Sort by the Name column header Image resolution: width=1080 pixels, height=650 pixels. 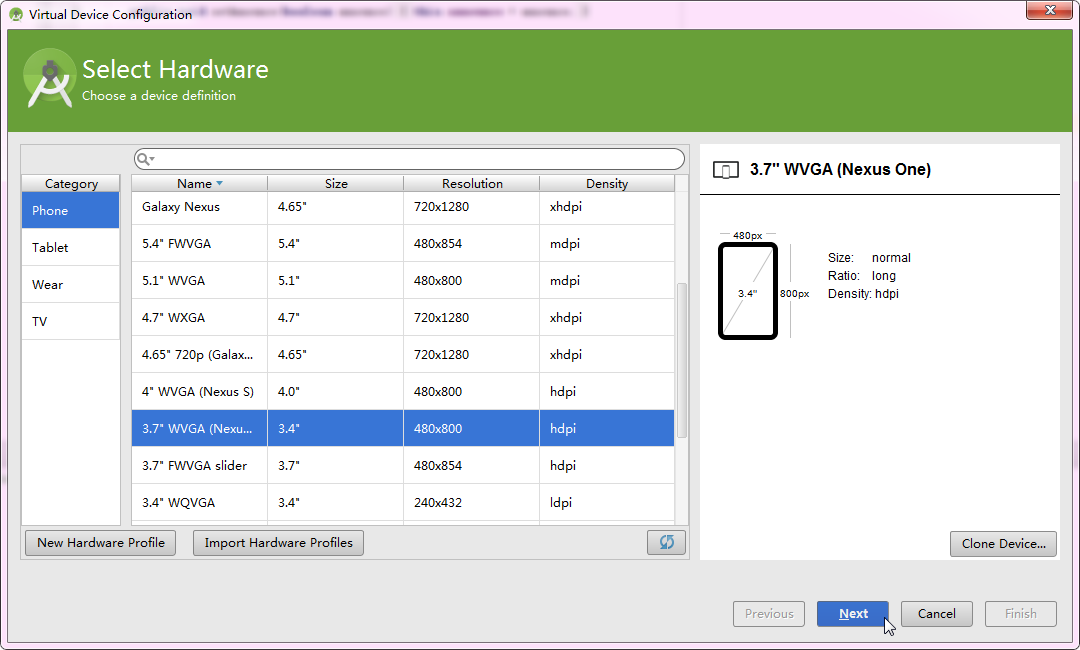click(x=199, y=183)
